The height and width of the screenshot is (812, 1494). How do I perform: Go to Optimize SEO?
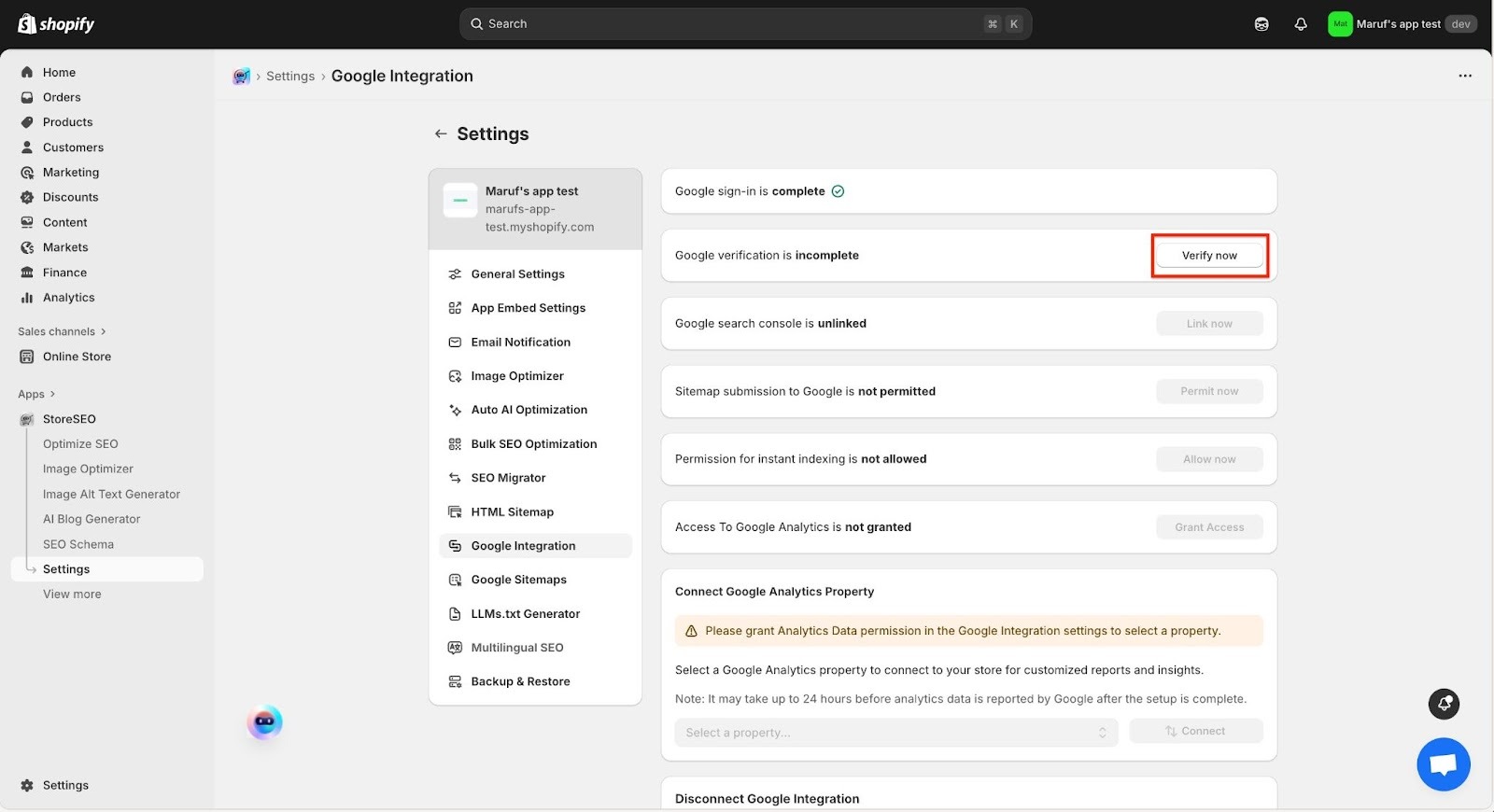coord(80,444)
